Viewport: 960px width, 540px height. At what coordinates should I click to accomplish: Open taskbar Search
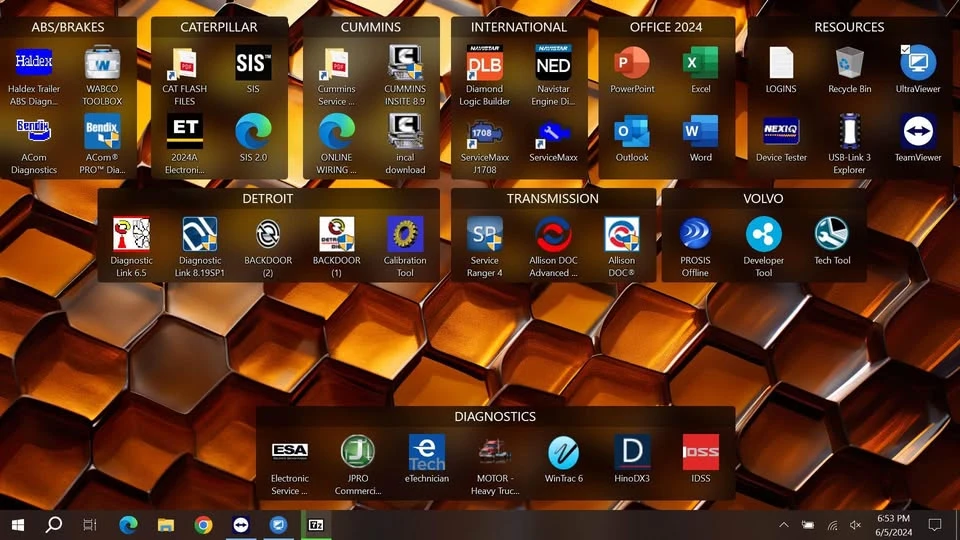click(x=54, y=525)
